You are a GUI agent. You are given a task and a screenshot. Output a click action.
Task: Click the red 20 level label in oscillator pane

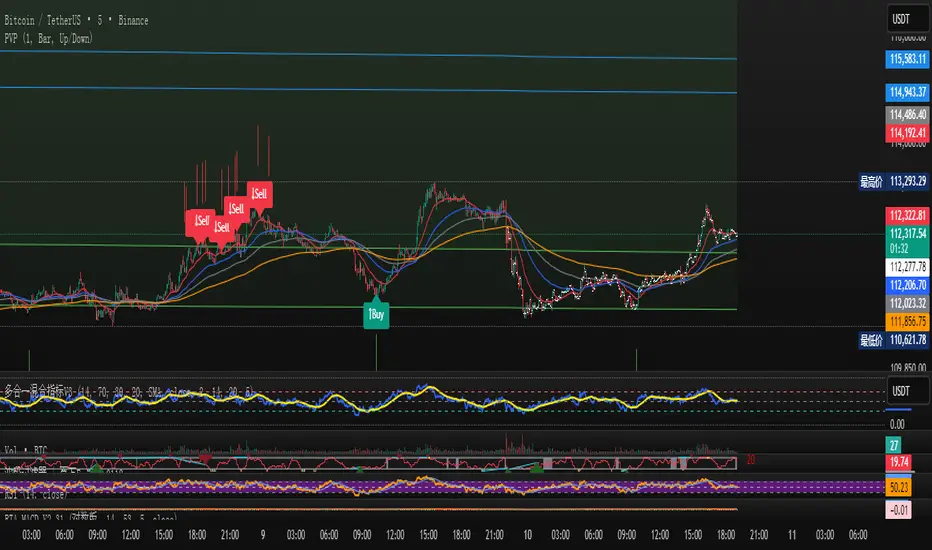(x=751, y=460)
